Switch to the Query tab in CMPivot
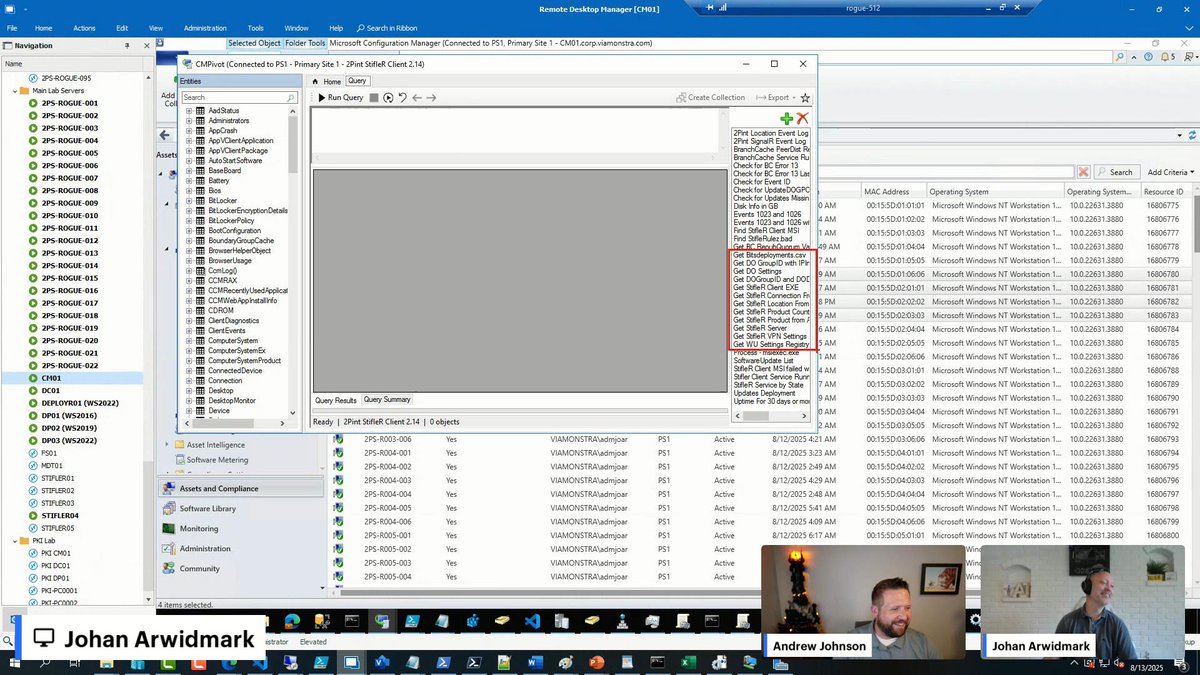 tap(357, 81)
